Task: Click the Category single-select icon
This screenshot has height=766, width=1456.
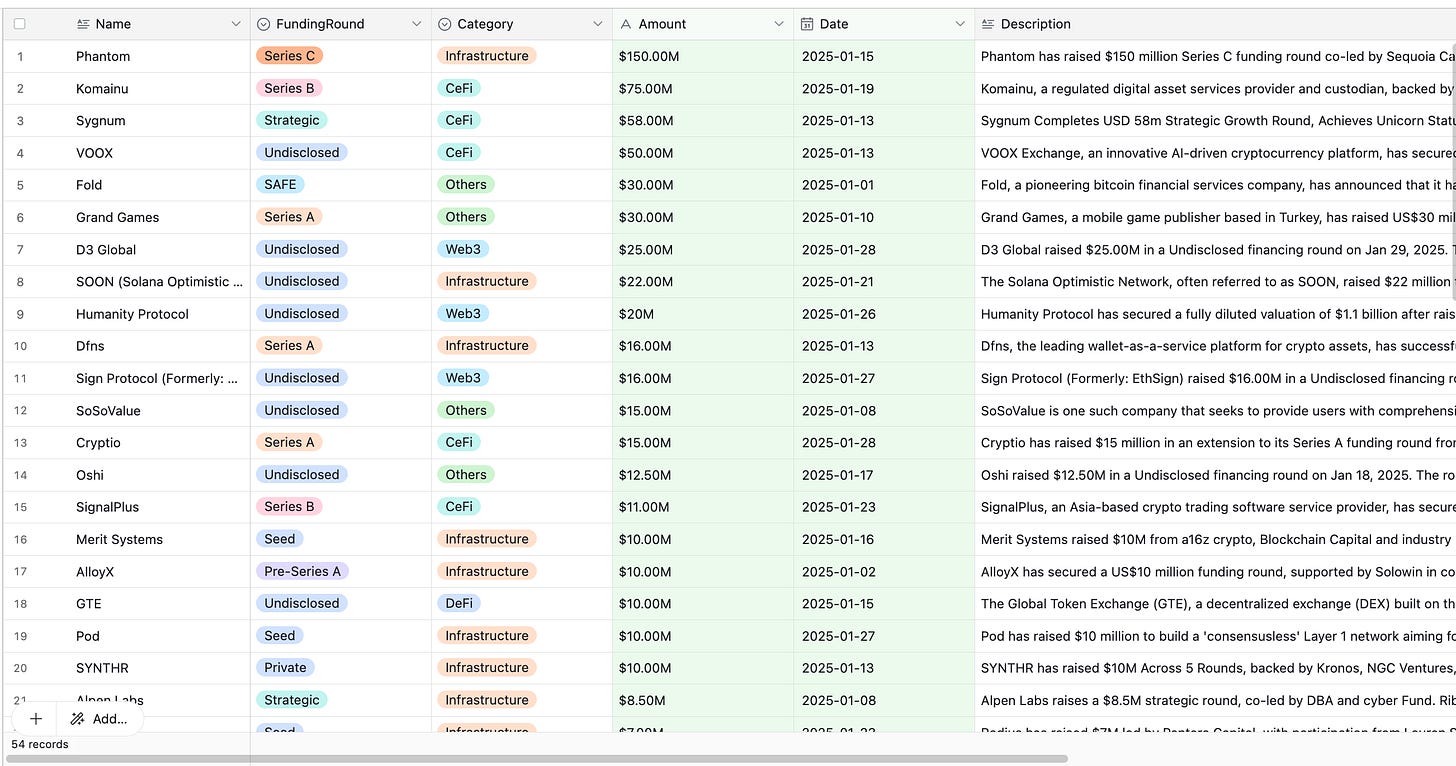Action: [x=445, y=24]
